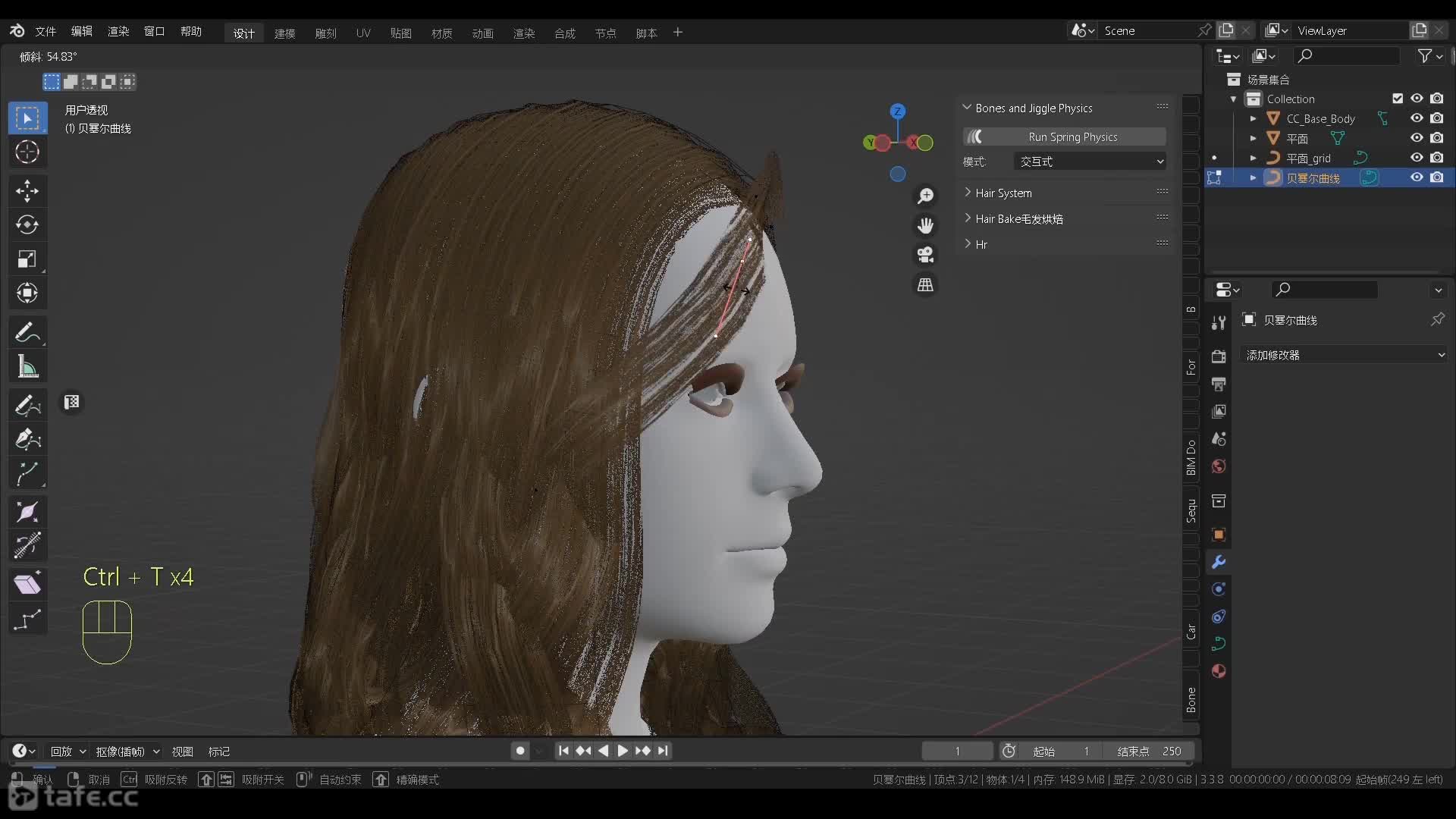Image resolution: width=1456 pixels, height=819 pixels.
Task: Activate the 3D Cursor tool
Action: pos(27,152)
